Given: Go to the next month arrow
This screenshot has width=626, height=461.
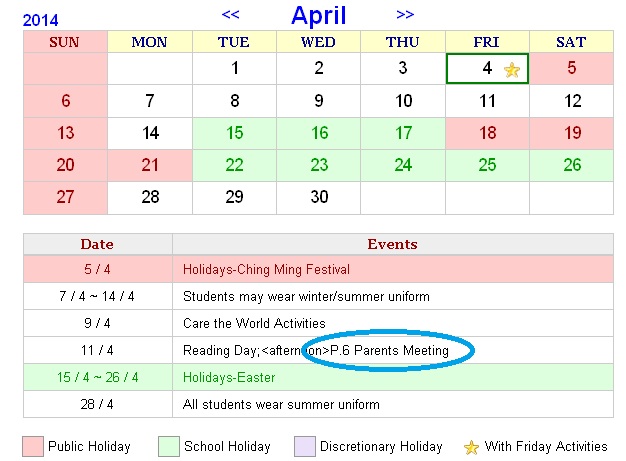Looking at the screenshot, I should (x=405, y=14).
